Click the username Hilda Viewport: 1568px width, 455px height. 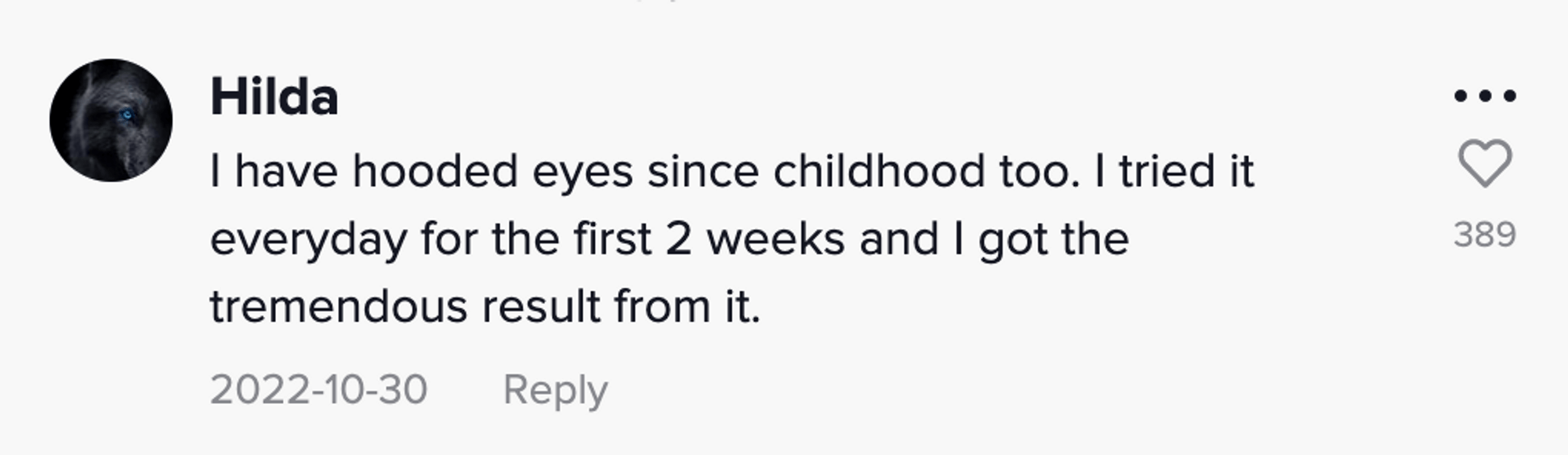click(276, 96)
